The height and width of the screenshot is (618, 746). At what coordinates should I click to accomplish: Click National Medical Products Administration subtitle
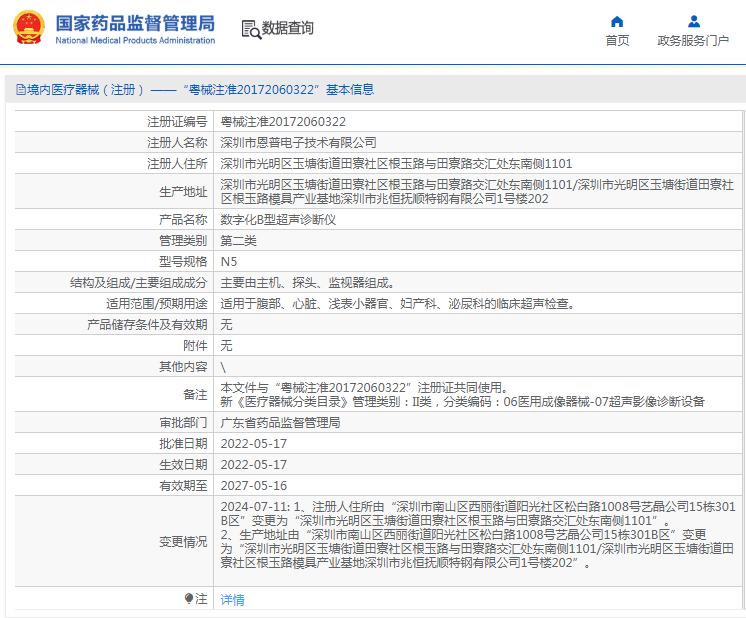[x=135, y=41]
